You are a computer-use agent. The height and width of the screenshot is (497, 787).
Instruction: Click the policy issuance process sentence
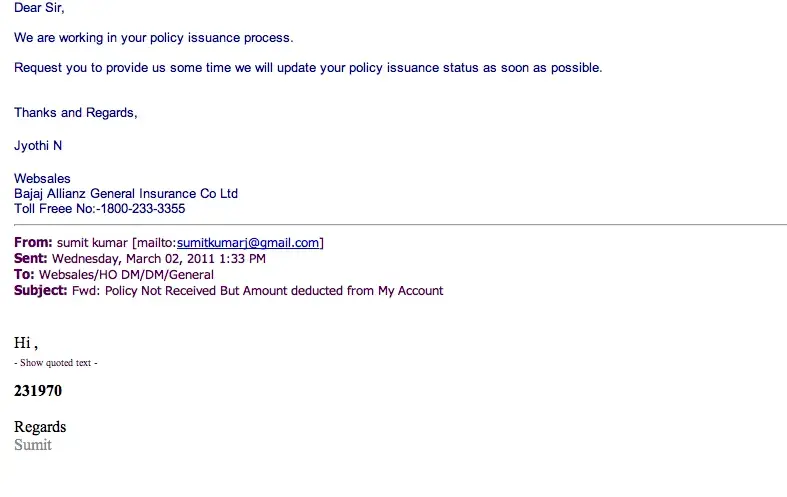pyautogui.click(x=154, y=38)
